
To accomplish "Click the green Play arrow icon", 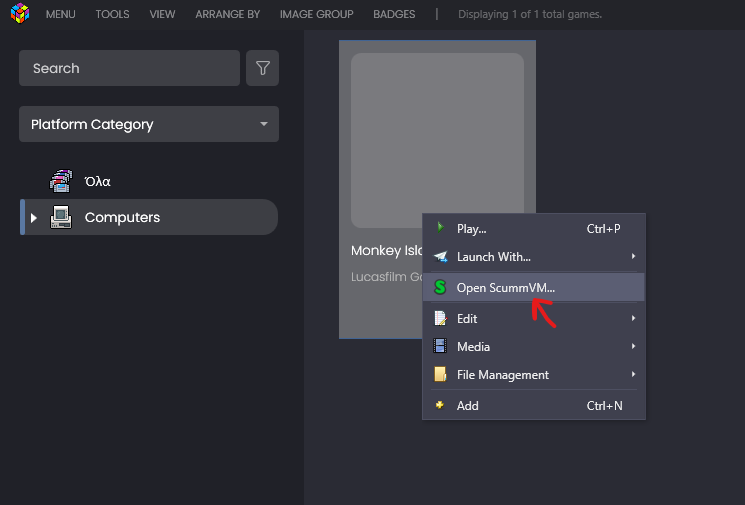I will [440, 228].
